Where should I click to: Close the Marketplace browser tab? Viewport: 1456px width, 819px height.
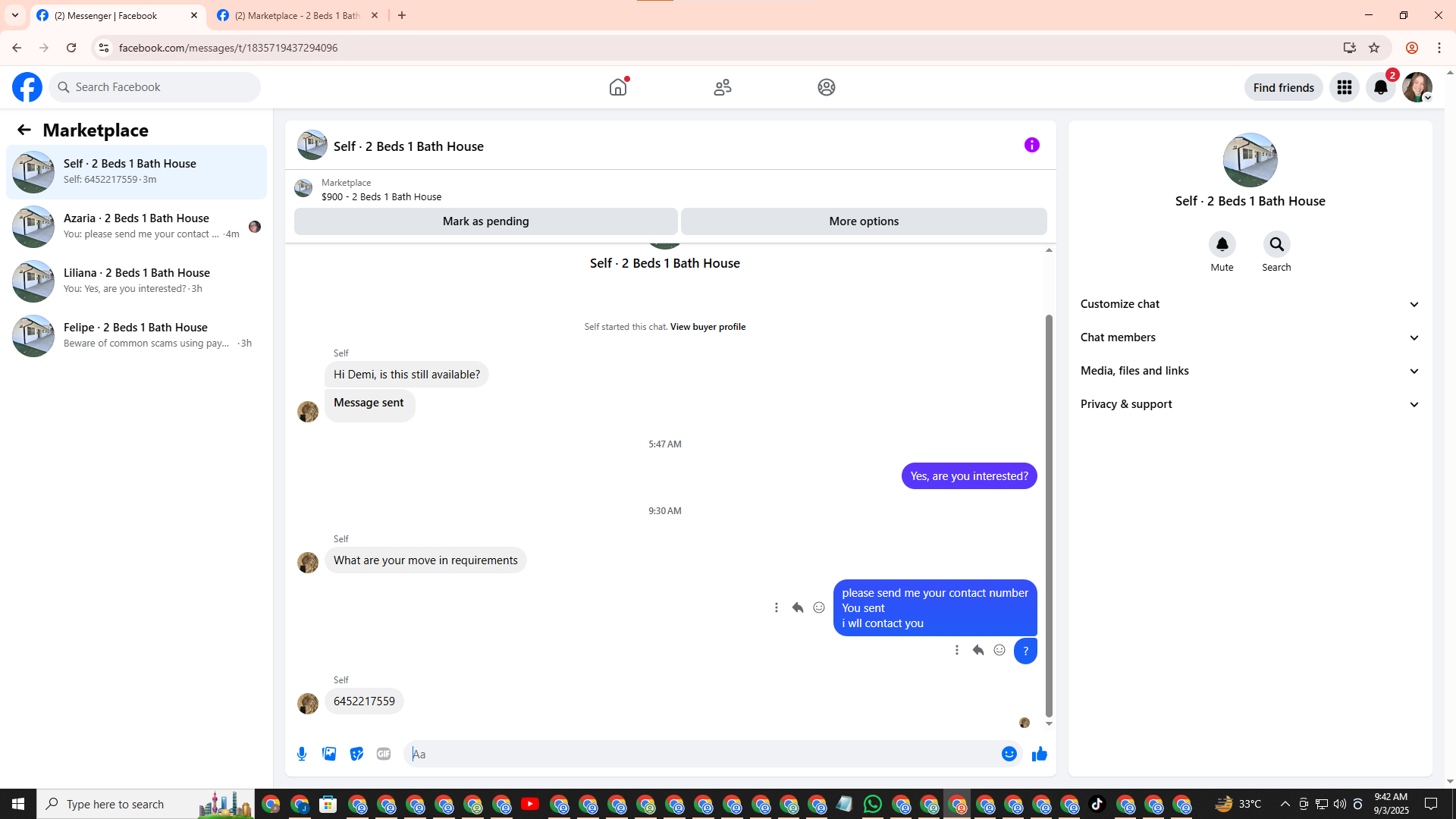[x=375, y=15]
